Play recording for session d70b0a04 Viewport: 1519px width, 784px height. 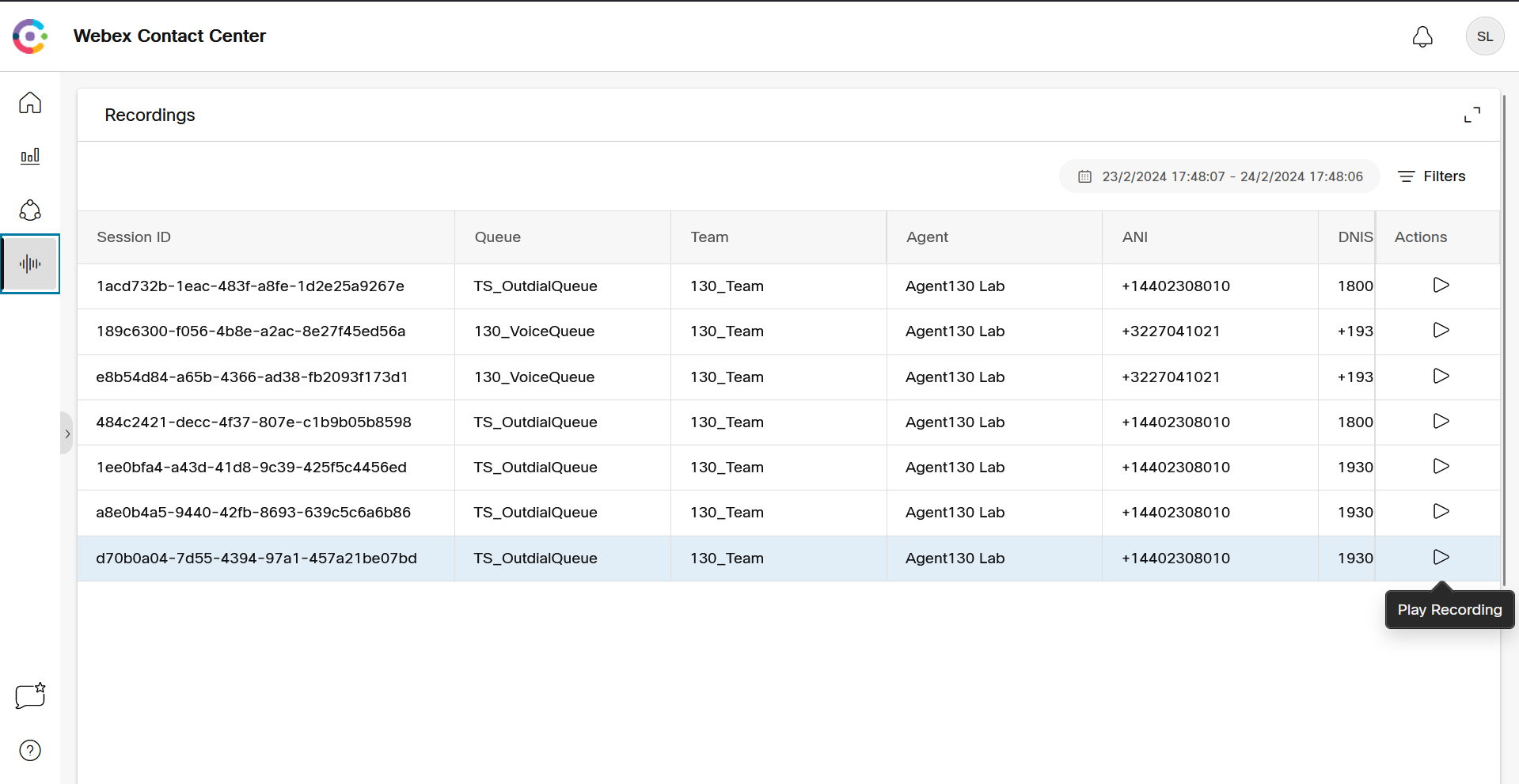click(1441, 557)
